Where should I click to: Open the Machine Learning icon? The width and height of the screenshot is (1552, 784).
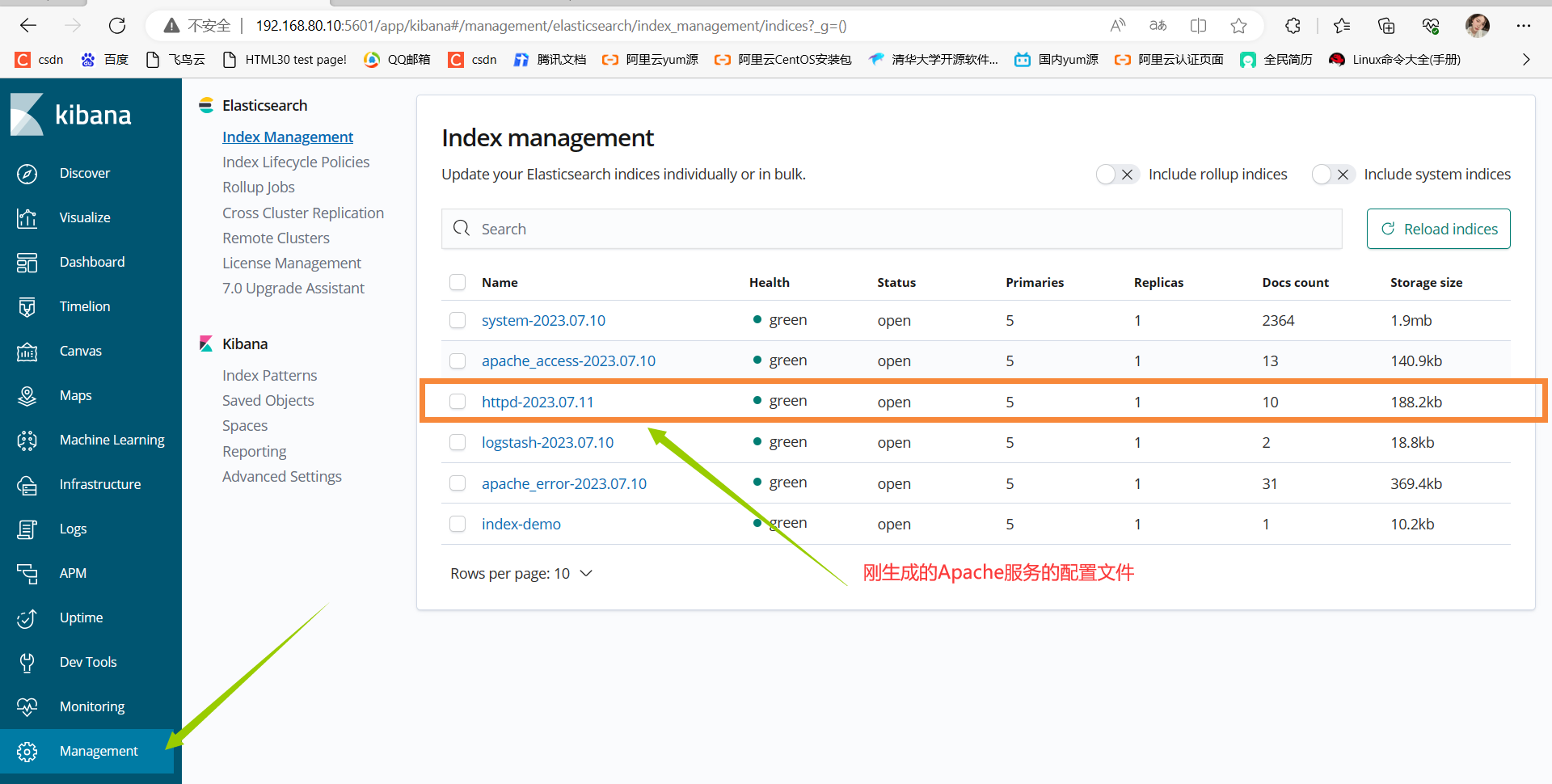point(27,440)
